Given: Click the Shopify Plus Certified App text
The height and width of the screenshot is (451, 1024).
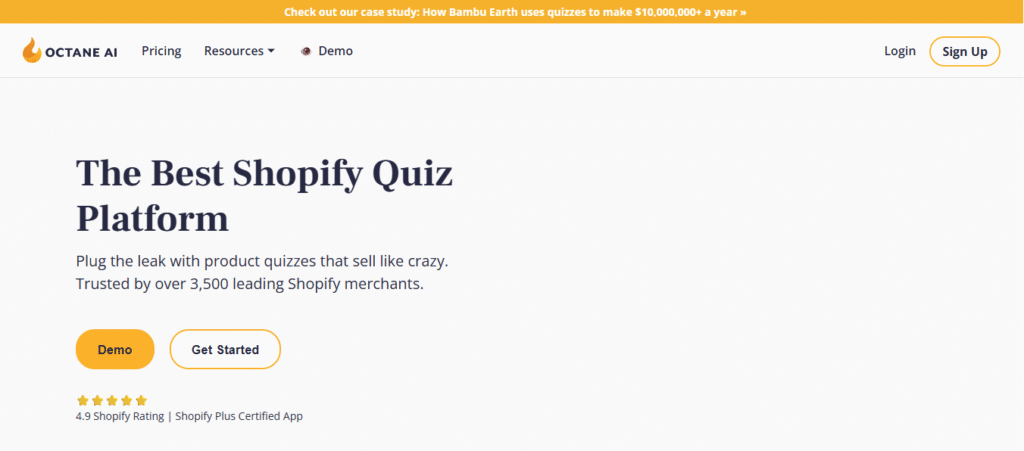Looking at the screenshot, I should [x=239, y=416].
